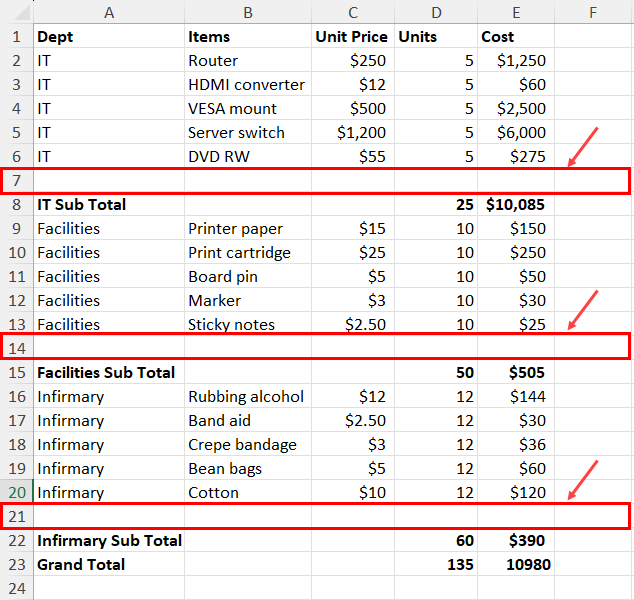Select row 21 header
Image resolution: width=634 pixels, height=600 pixels.
tap(17, 517)
